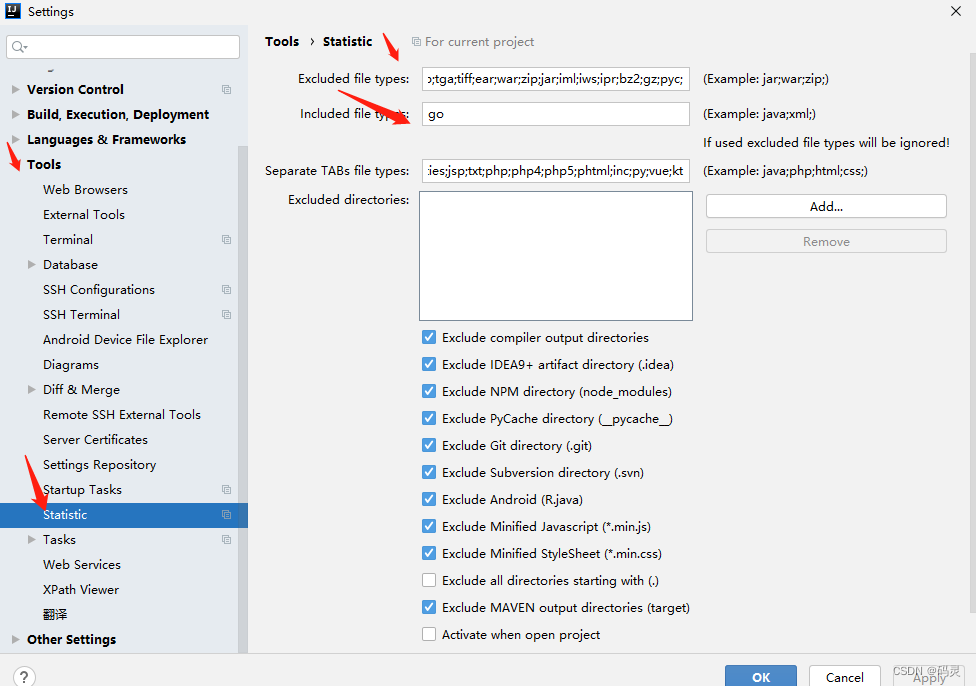Click the Included file types field
This screenshot has height=686, width=976.
click(x=556, y=114)
